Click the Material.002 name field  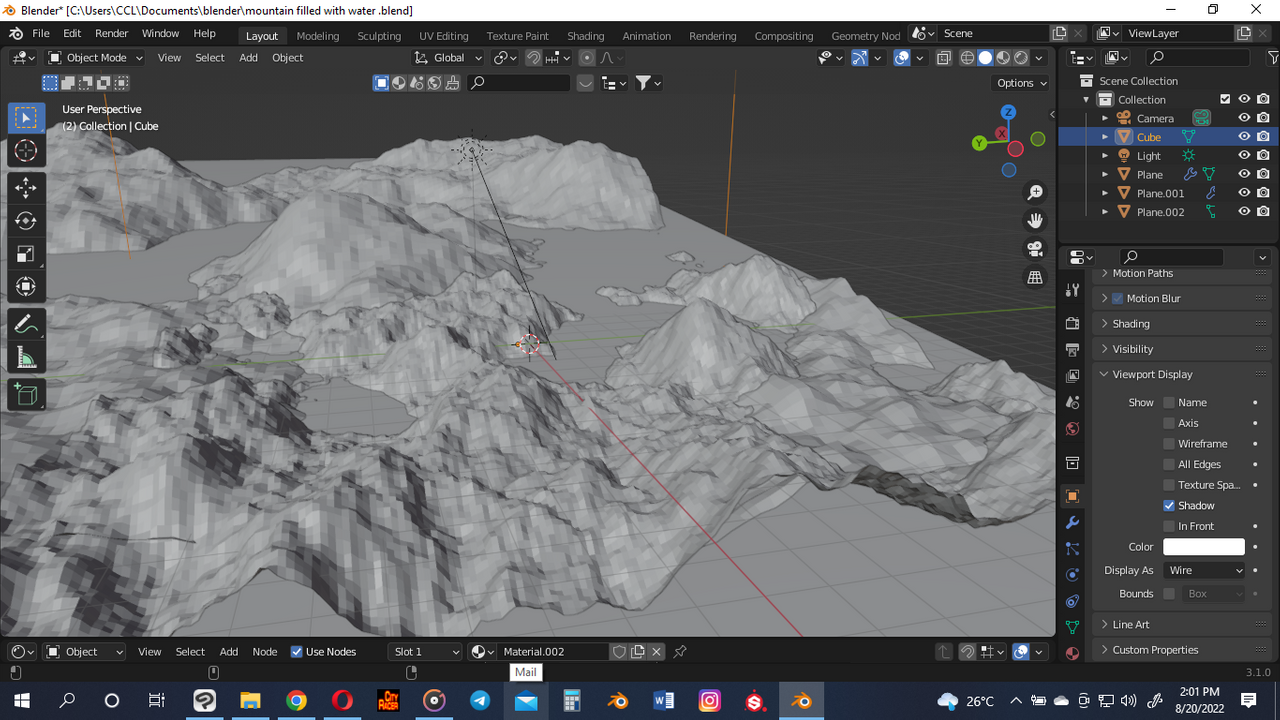[x=552, y=652]
